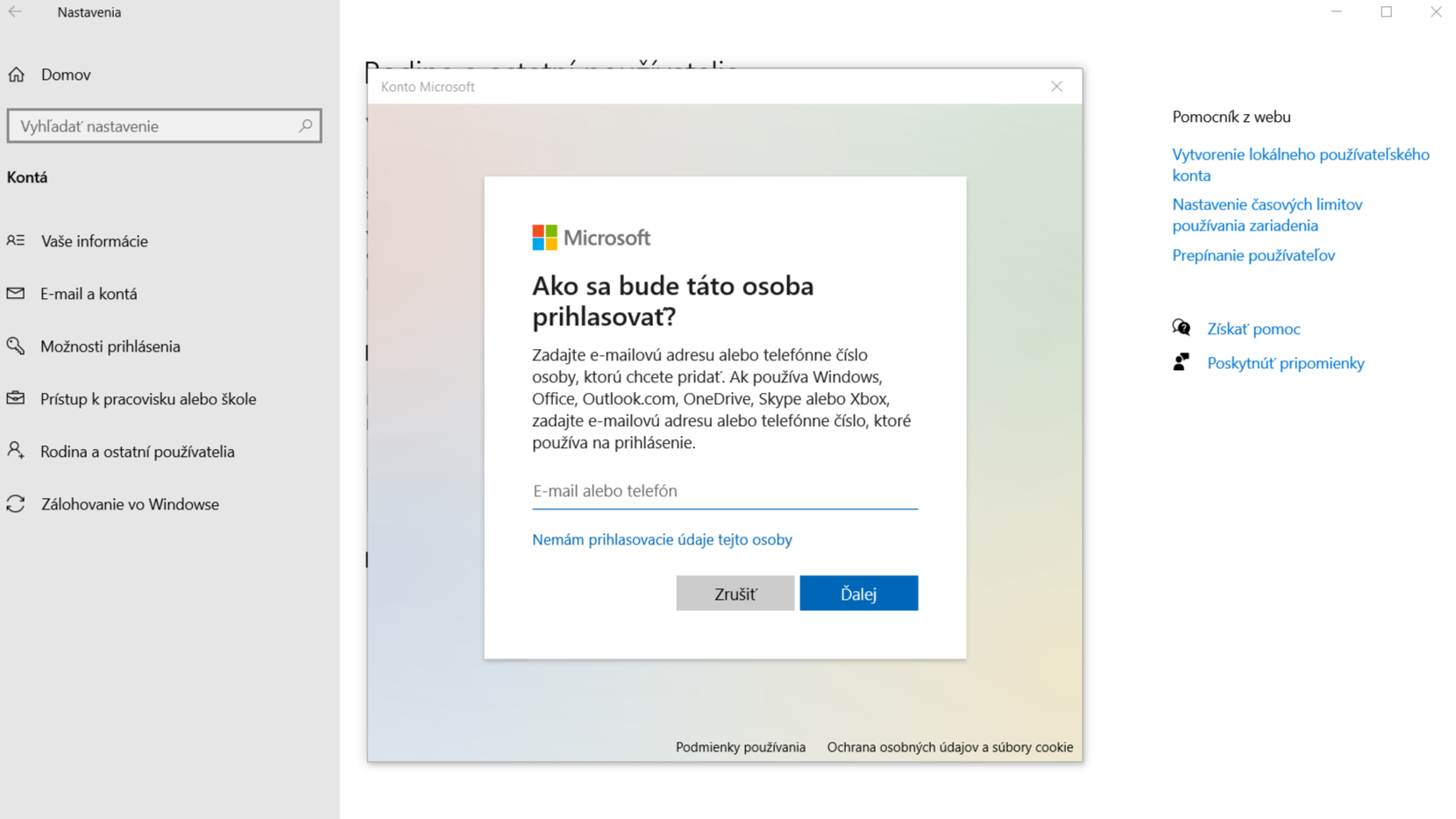The width and height of the screenshot is (1456, 819).
Task: Open Zálohovanie vo Windowse page
Action: click(130, 504)
